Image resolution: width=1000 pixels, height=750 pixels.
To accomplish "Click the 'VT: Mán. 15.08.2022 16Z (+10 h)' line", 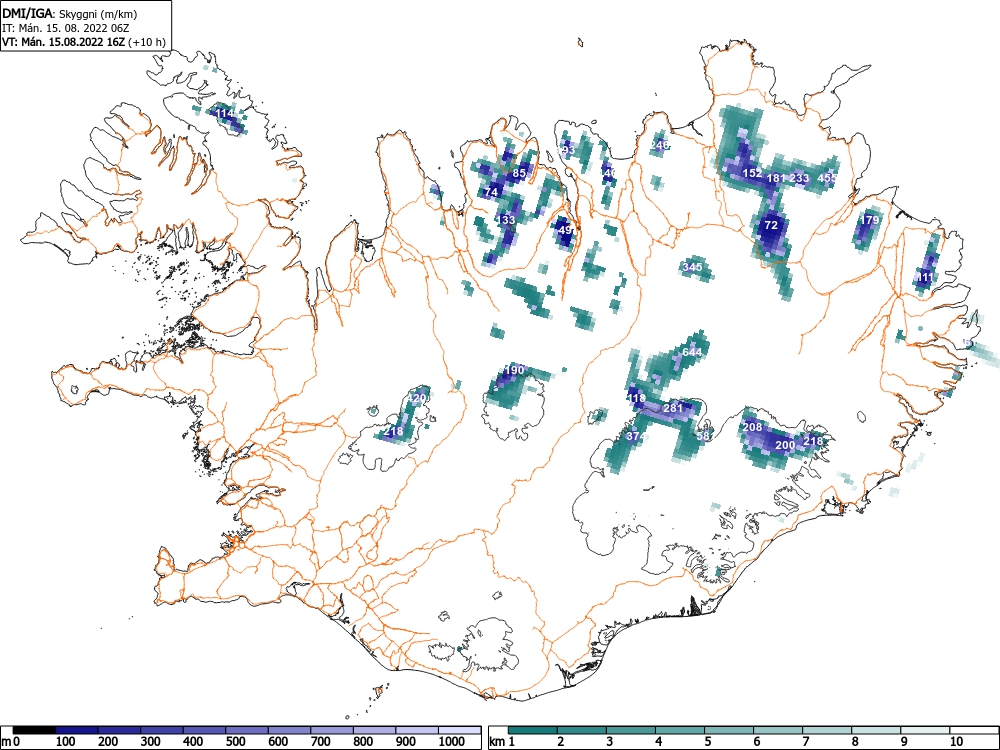I will click(x=84, y=42).
